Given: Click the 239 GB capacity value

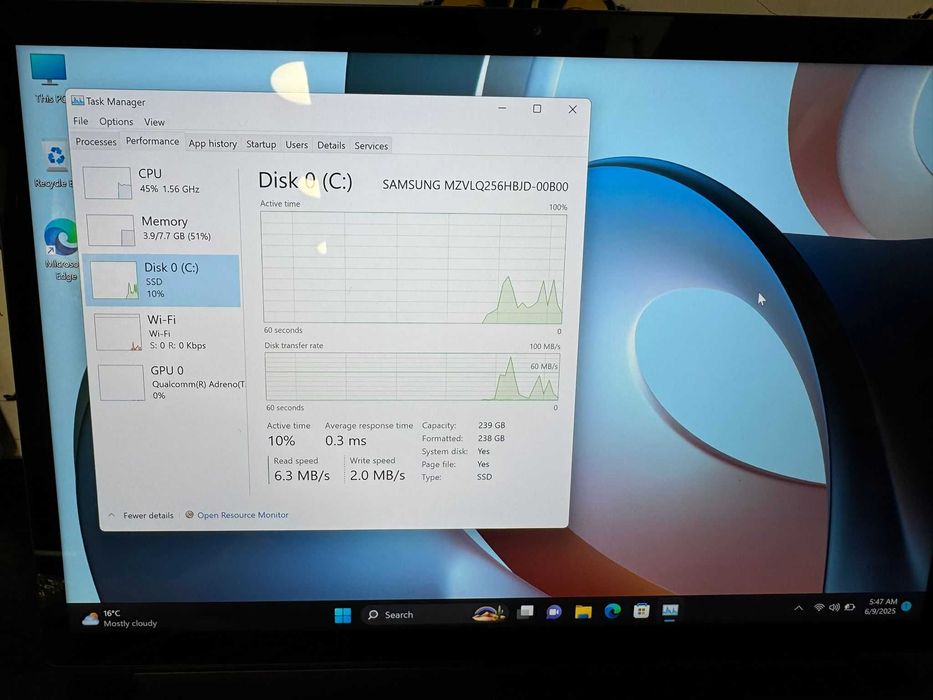Looking at the screenshot, I should coord(491,426).
